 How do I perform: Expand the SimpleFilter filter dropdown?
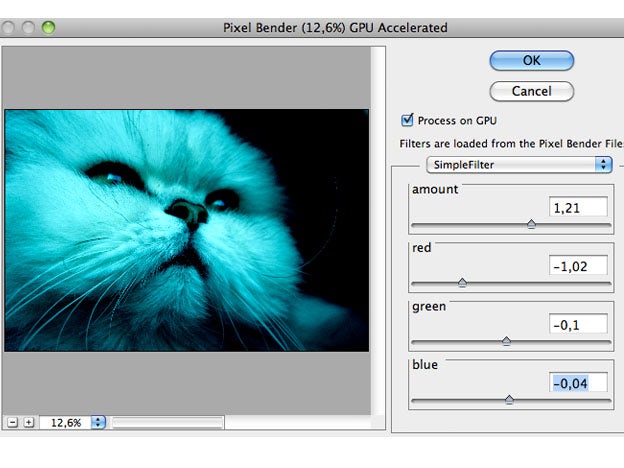[x=519, y=164]
